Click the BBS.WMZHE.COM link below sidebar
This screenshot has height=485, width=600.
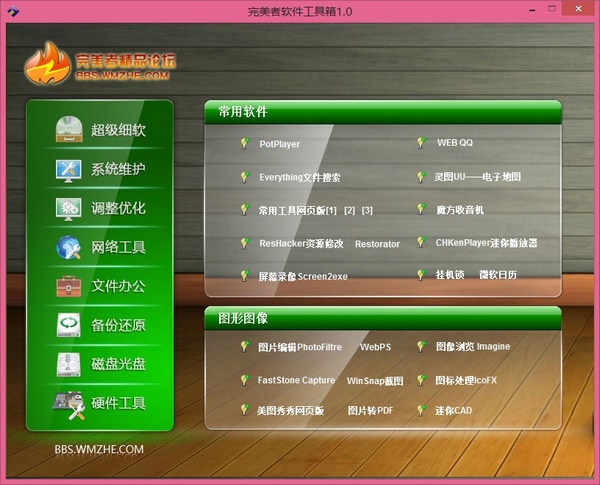(99, 449)
